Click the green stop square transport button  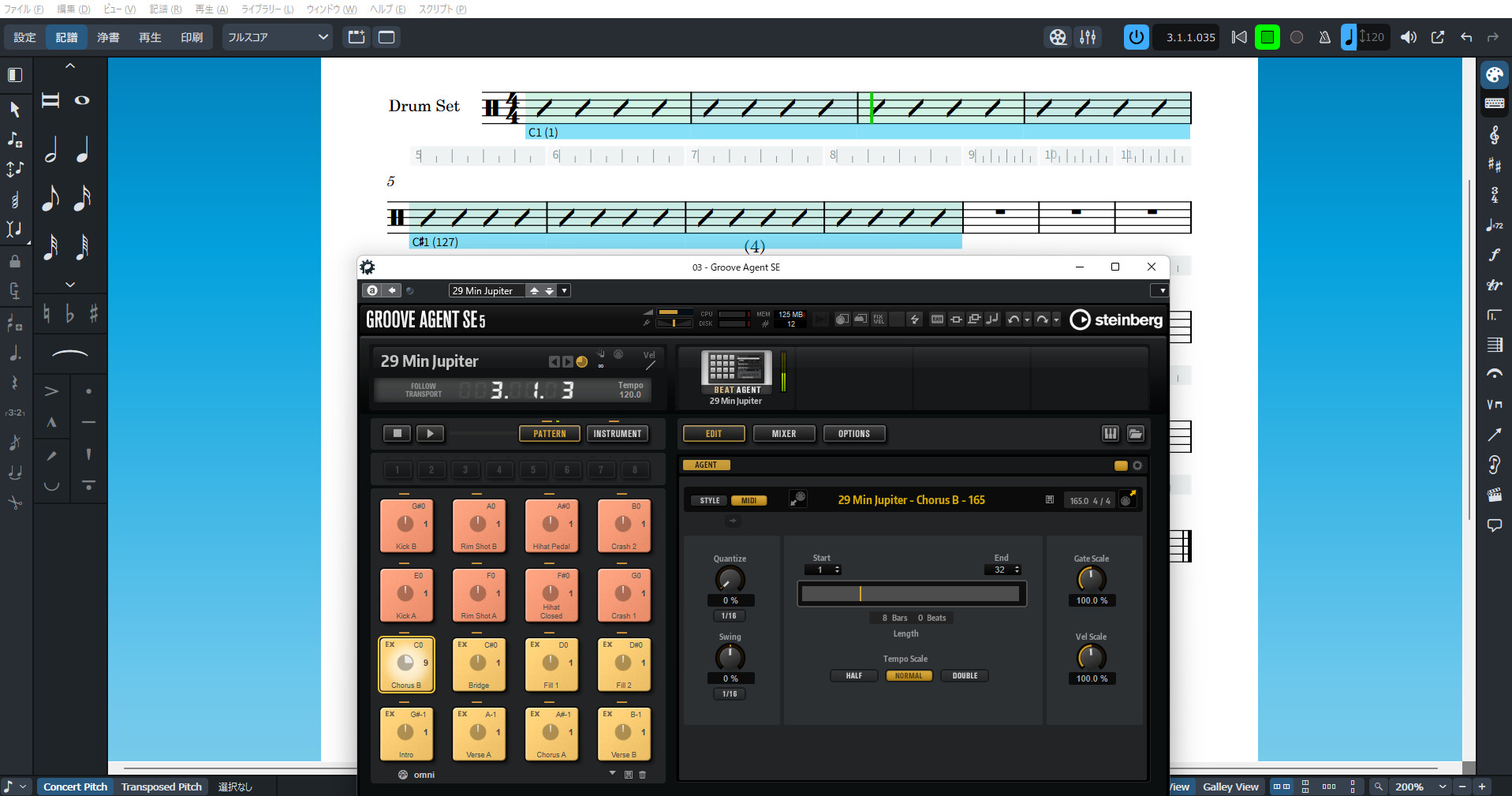click(1267, 37)
